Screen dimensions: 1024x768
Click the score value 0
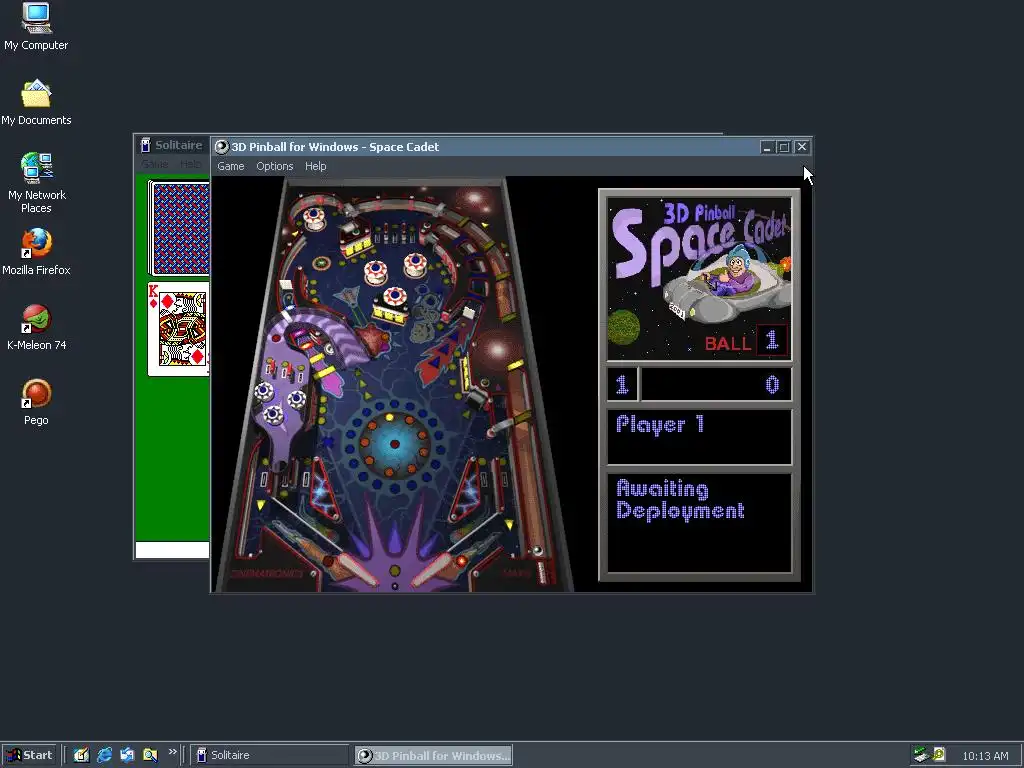click(772, 384)
